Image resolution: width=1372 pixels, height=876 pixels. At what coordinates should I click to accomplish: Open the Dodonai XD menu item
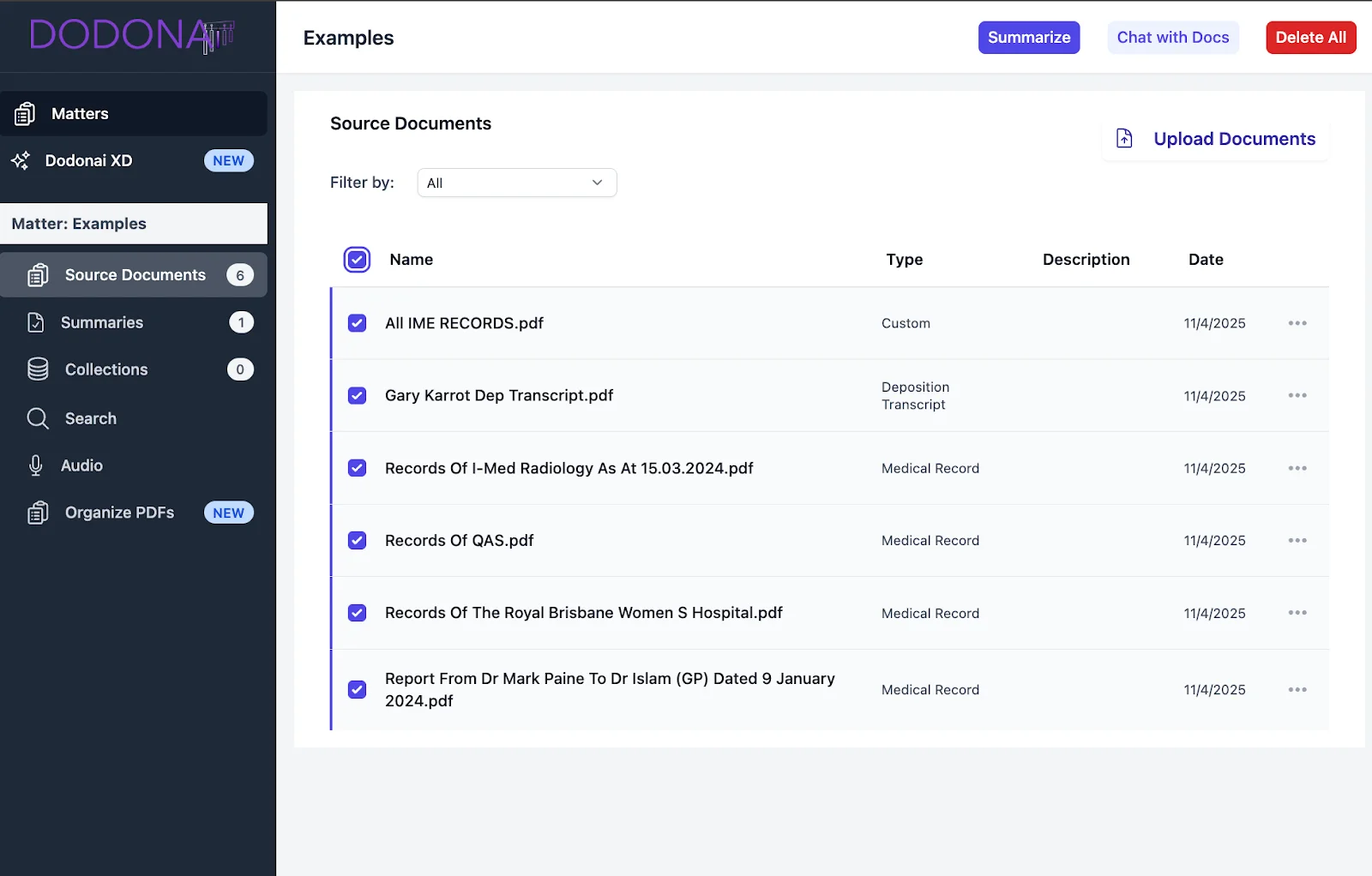pyautogui.click(x=89, y=161)
